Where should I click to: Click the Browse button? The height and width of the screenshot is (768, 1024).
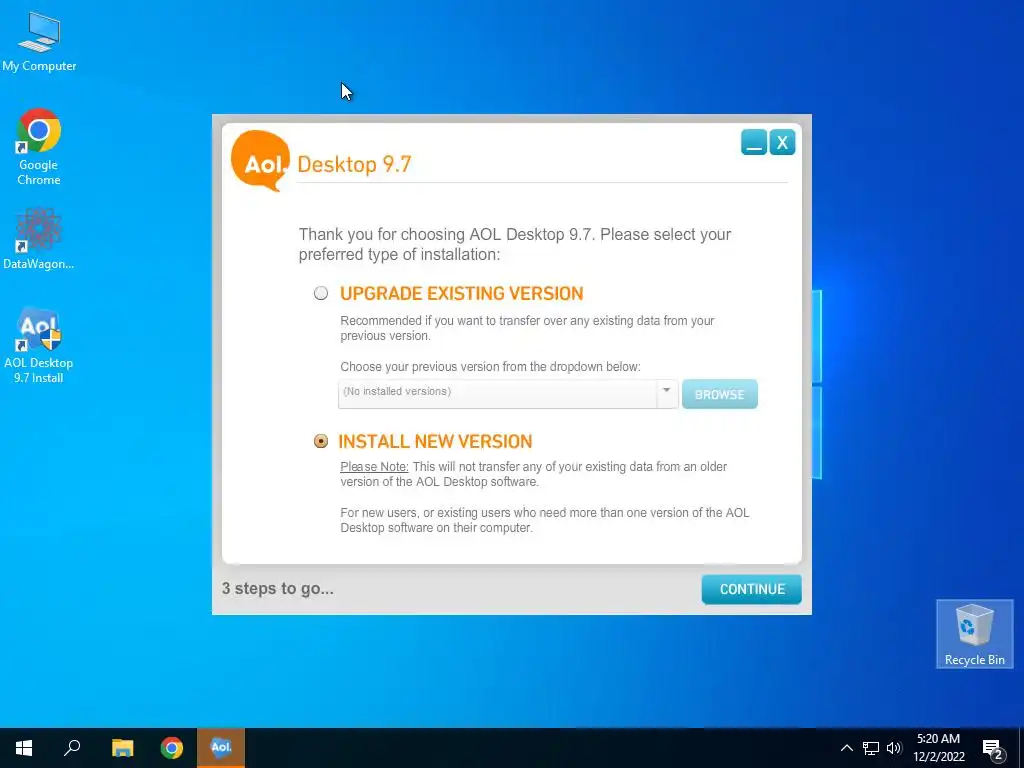click(x=720, y=394)
